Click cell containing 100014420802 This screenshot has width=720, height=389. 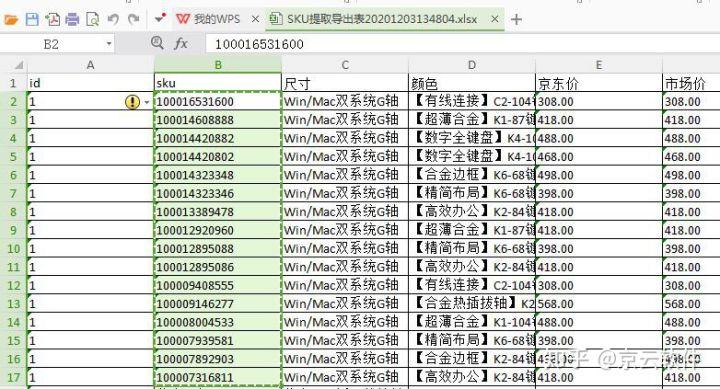(218, 157)
